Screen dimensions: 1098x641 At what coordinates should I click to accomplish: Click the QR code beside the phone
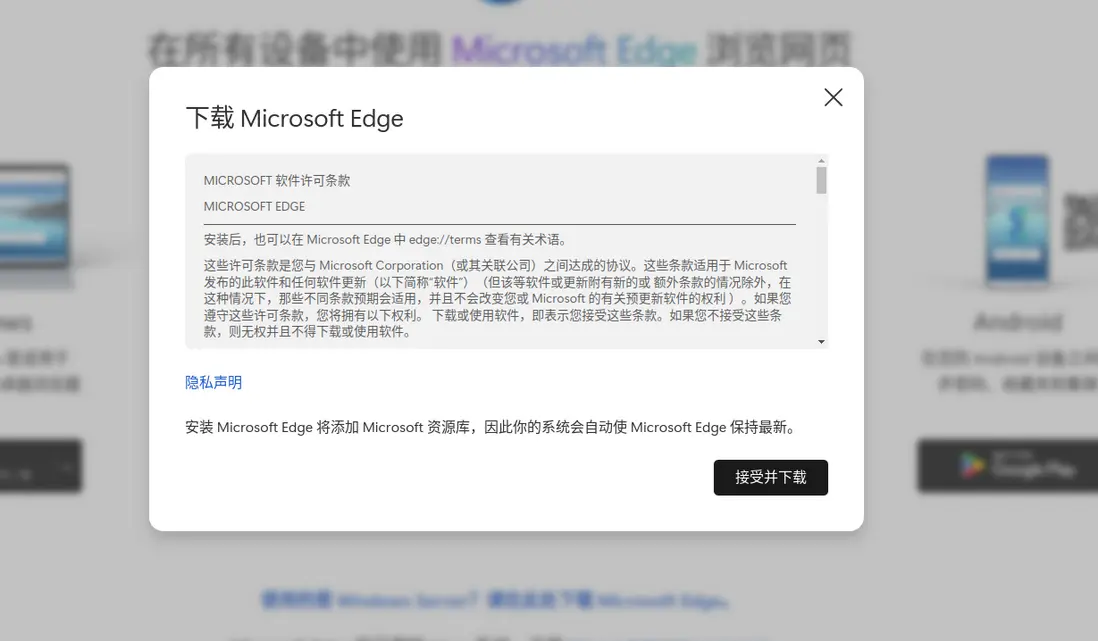1081,218
